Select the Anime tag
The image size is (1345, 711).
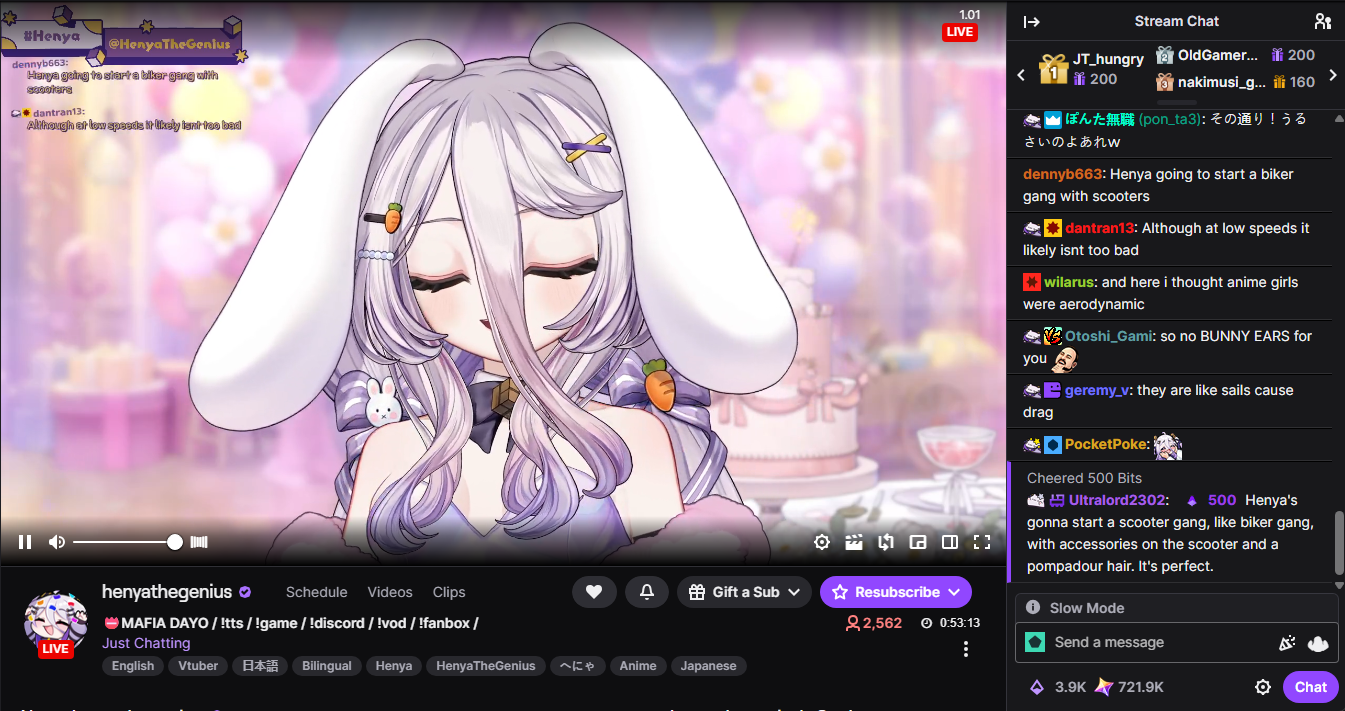pos(638,666)
